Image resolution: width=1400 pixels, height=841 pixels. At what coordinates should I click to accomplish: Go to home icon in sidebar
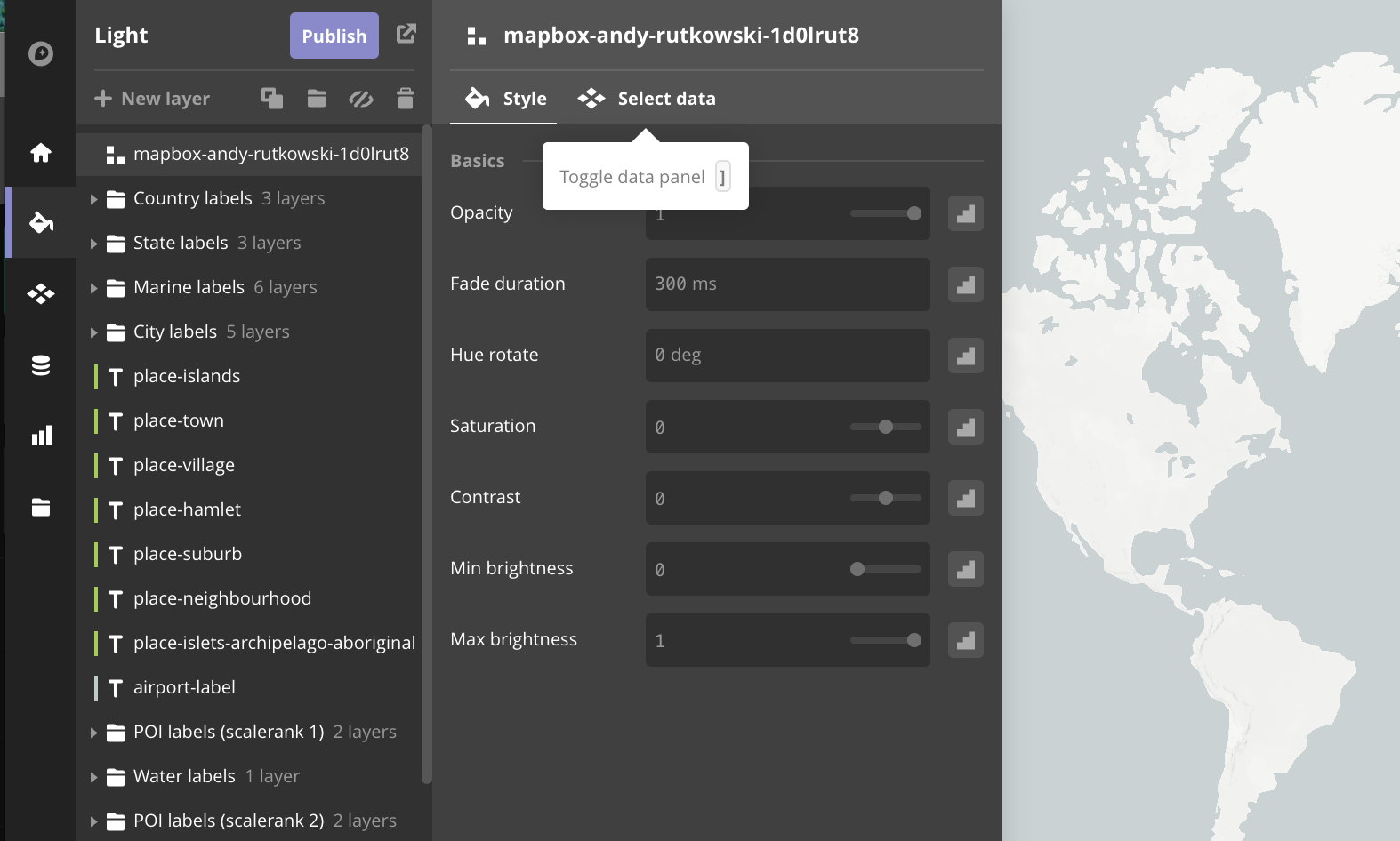pos(41,153)
